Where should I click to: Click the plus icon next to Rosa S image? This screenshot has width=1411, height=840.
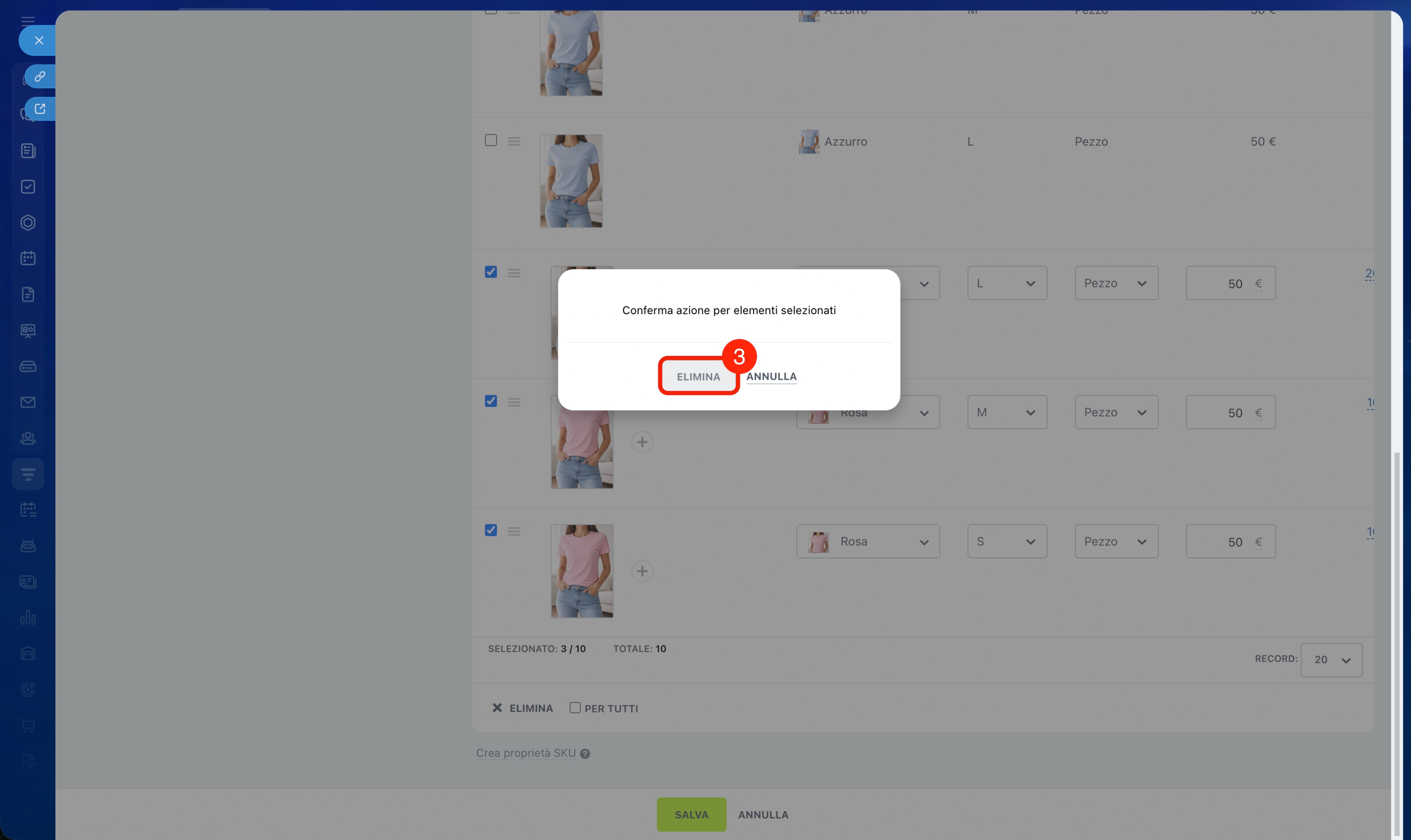pos(642,571)
